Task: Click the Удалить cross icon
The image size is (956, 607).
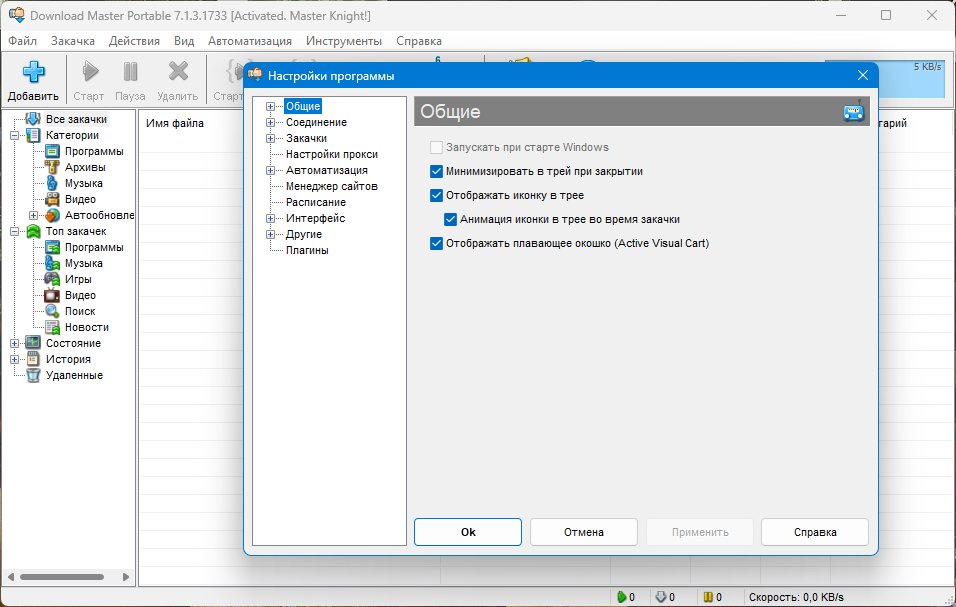Action: click(178, 72)
